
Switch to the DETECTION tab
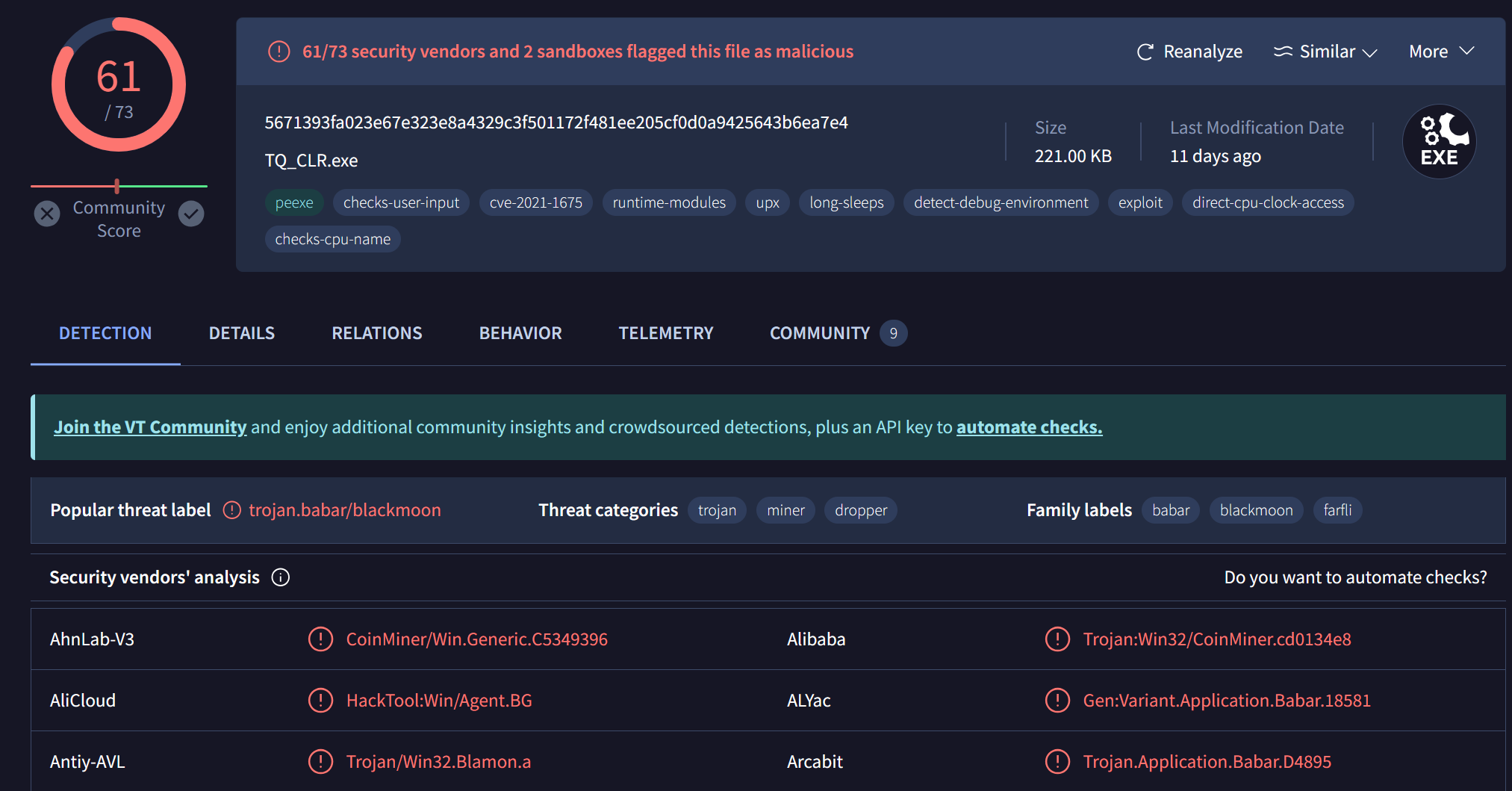coord(105,333)
